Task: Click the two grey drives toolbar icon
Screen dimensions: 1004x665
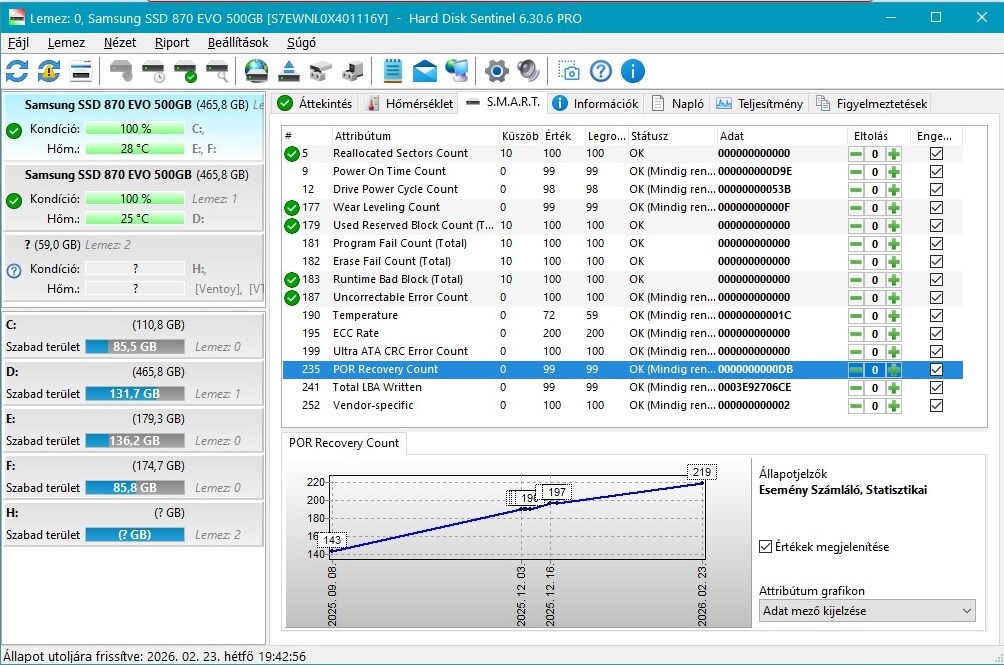Action: tap(321, 71)
